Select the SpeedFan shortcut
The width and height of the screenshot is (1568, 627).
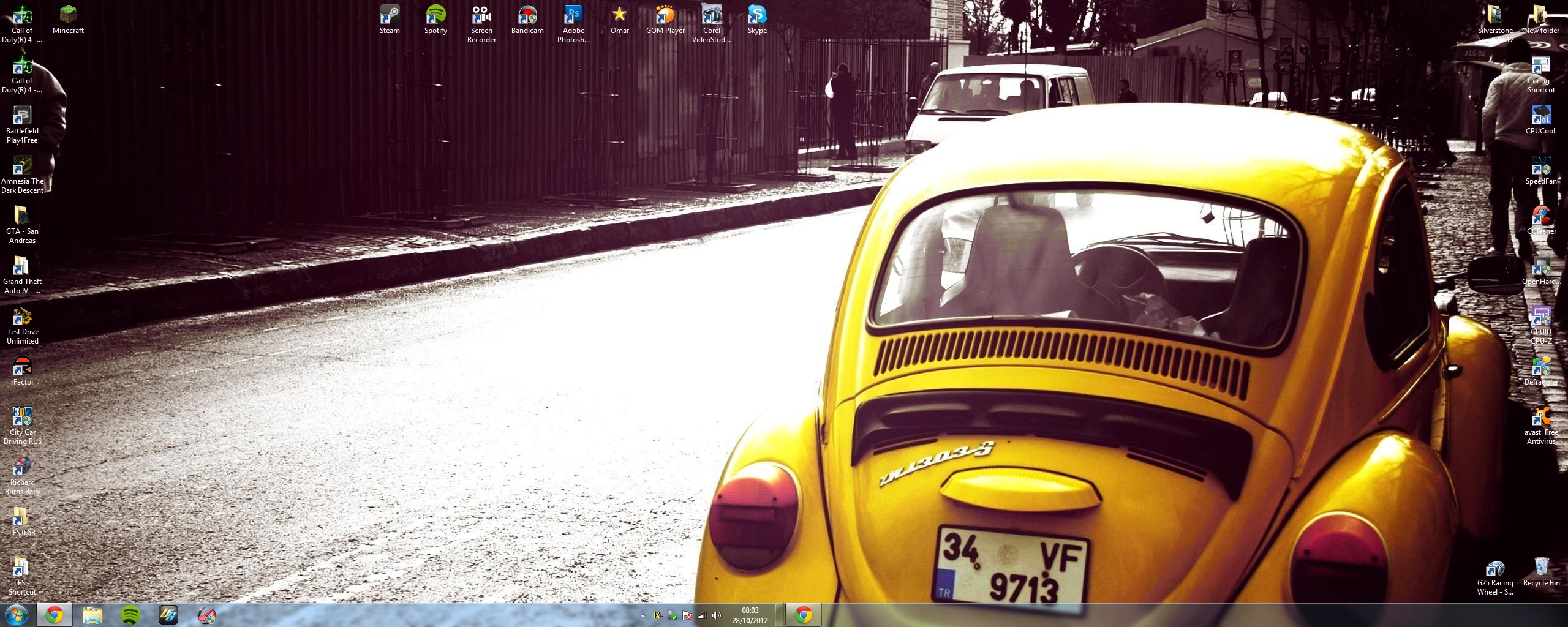click(1541, 170)
